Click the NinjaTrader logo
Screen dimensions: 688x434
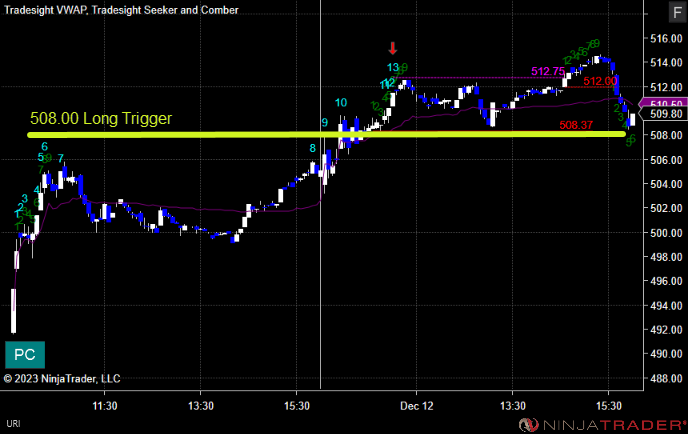click(602, 425)
